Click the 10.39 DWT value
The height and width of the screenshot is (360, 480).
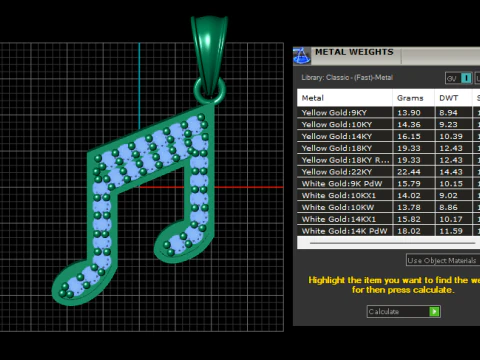[451, 136]
